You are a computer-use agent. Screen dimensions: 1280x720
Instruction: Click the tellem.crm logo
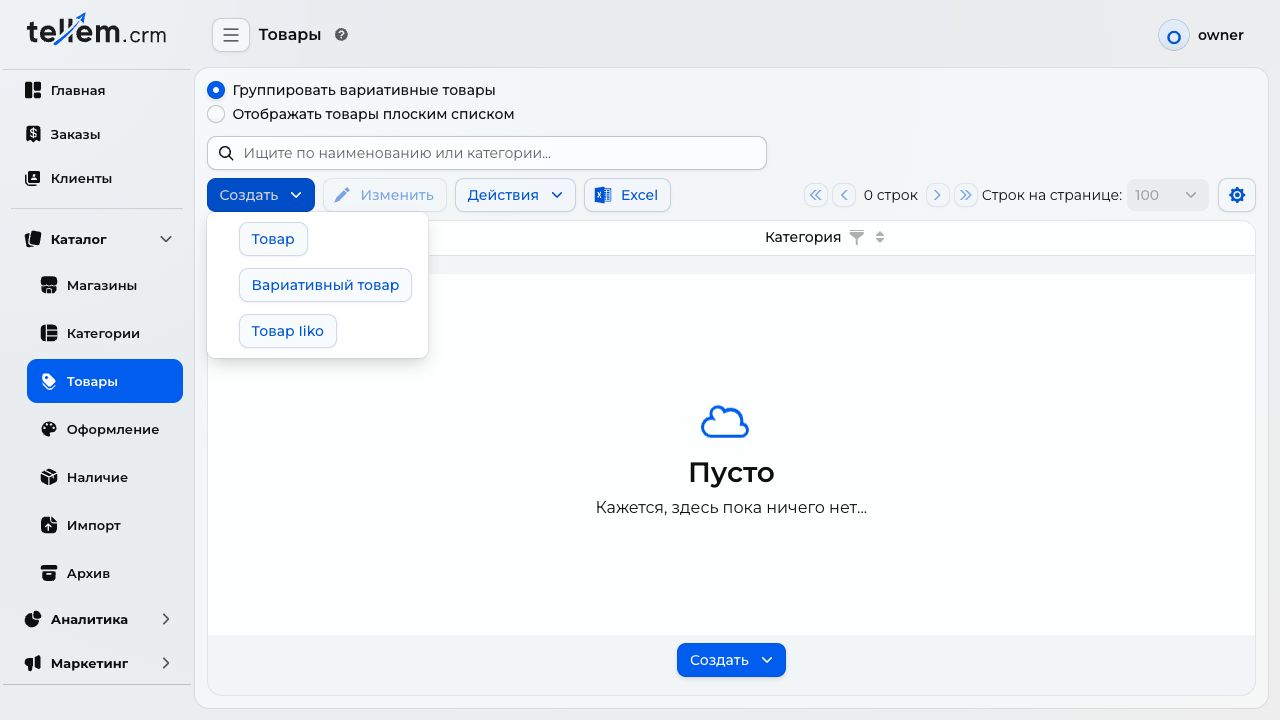tap(96, 32)
